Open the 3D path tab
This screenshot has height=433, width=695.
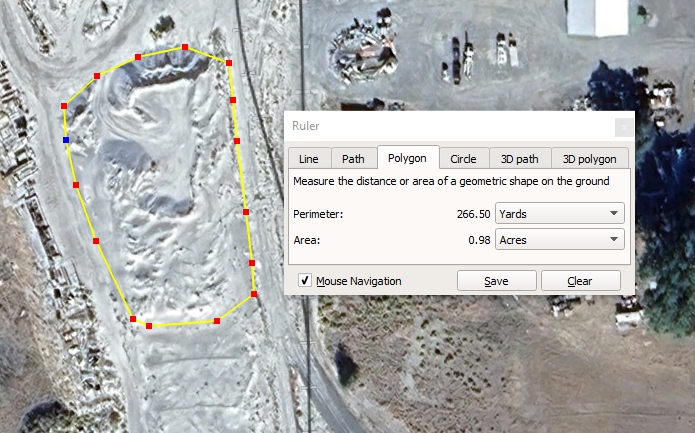(x=520, y=159)
